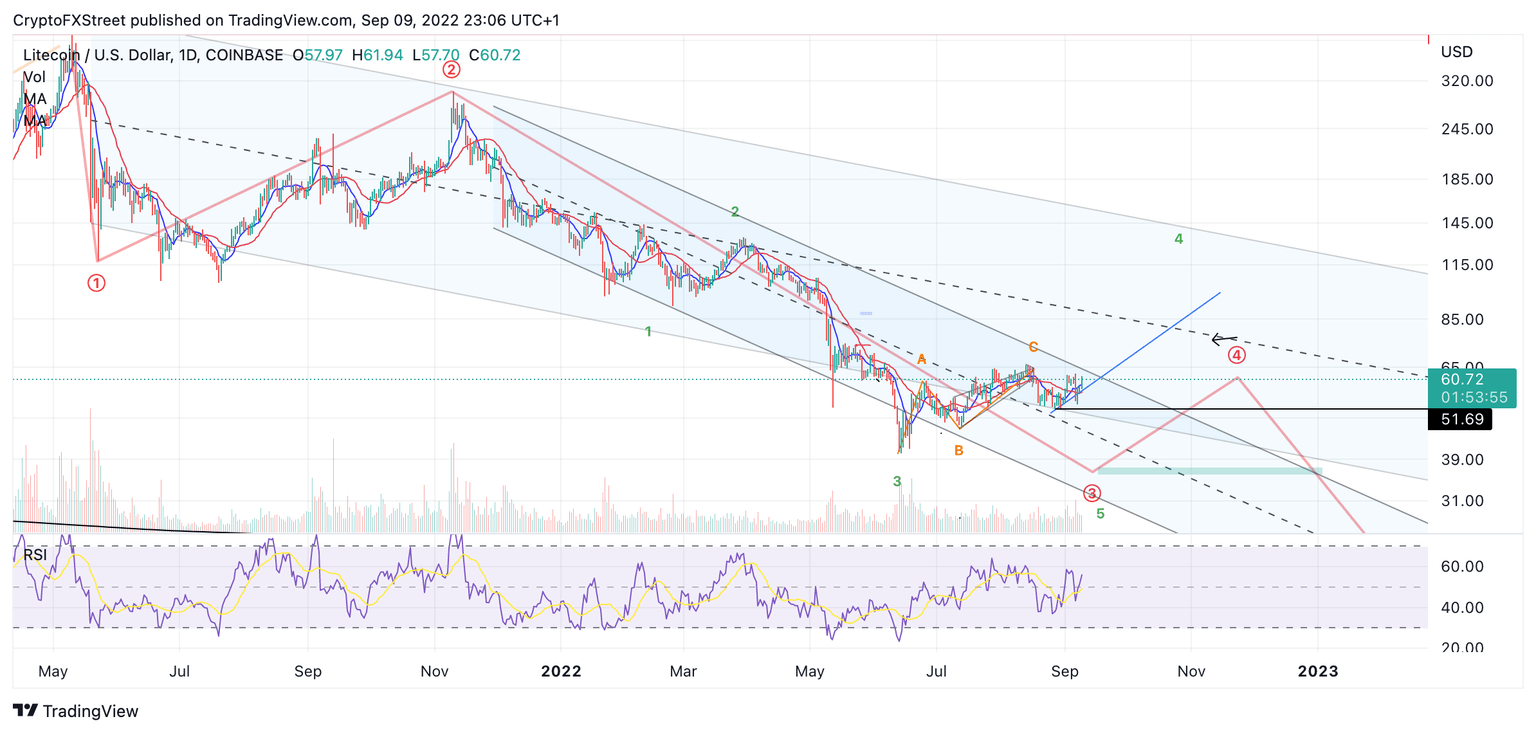The height and width of the screenshot is (733, 1536).
Task: Click the circled wave marker ④ on the right
Action: coord(1237,353)
